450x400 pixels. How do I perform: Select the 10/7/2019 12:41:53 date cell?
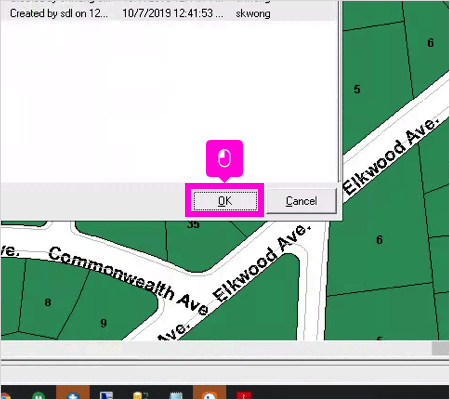click(x=173, y=13)
